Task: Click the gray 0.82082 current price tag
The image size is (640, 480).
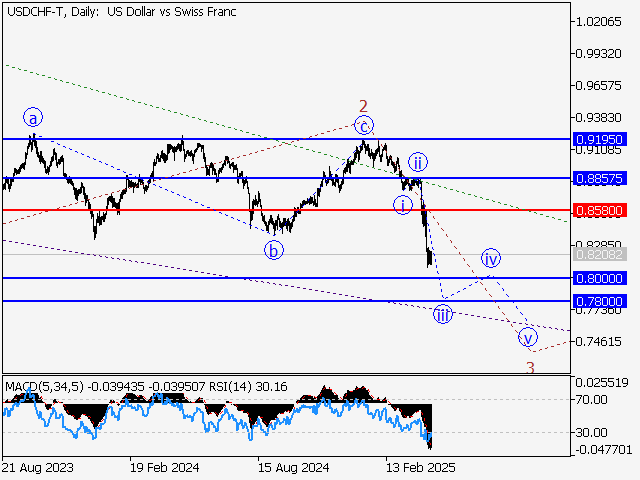Action: pyautogui.click(x=600, y=255)
